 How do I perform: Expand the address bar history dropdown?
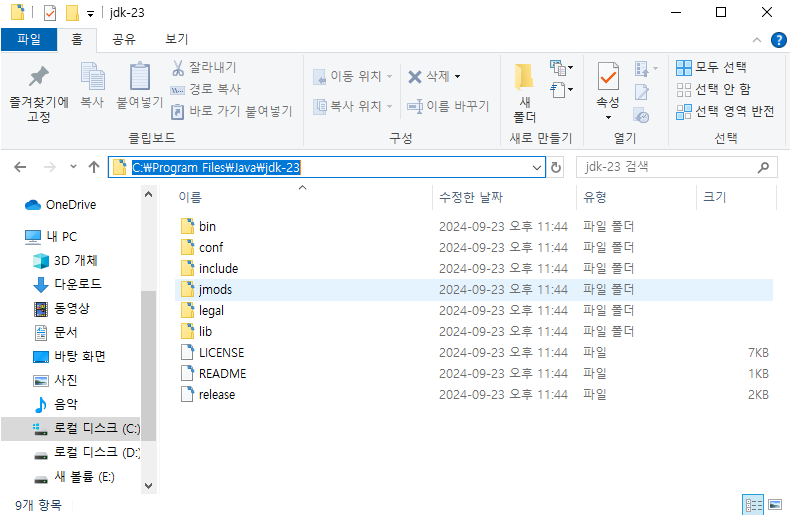tap(537, 167)
